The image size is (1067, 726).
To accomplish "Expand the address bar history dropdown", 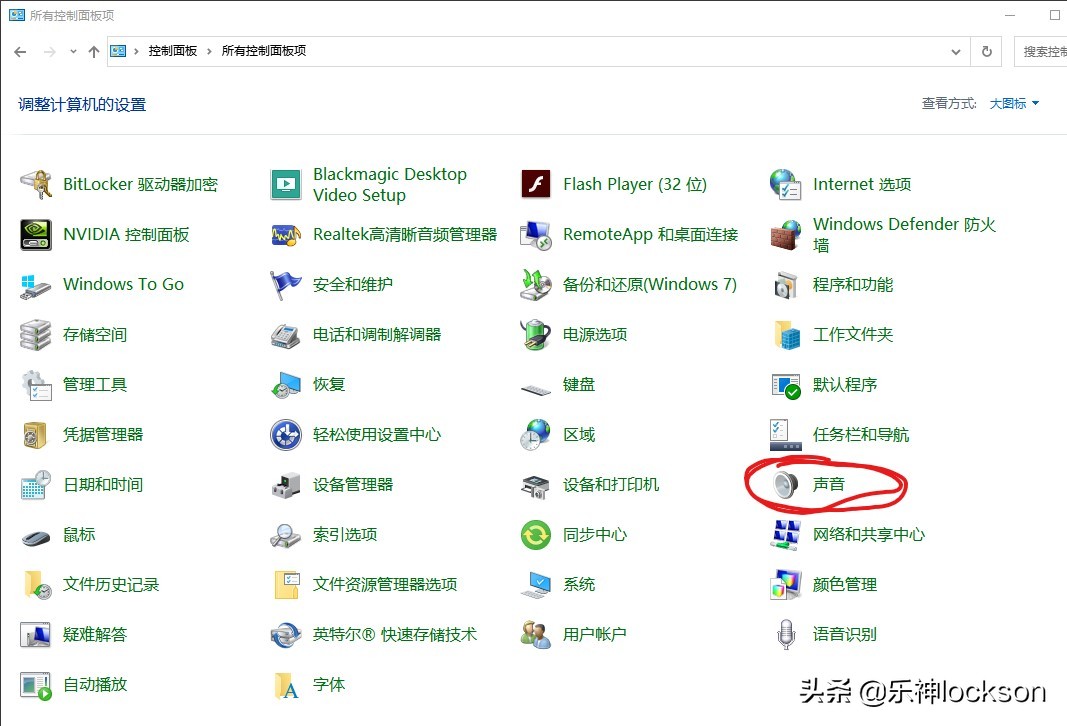I will coord(955,50).
